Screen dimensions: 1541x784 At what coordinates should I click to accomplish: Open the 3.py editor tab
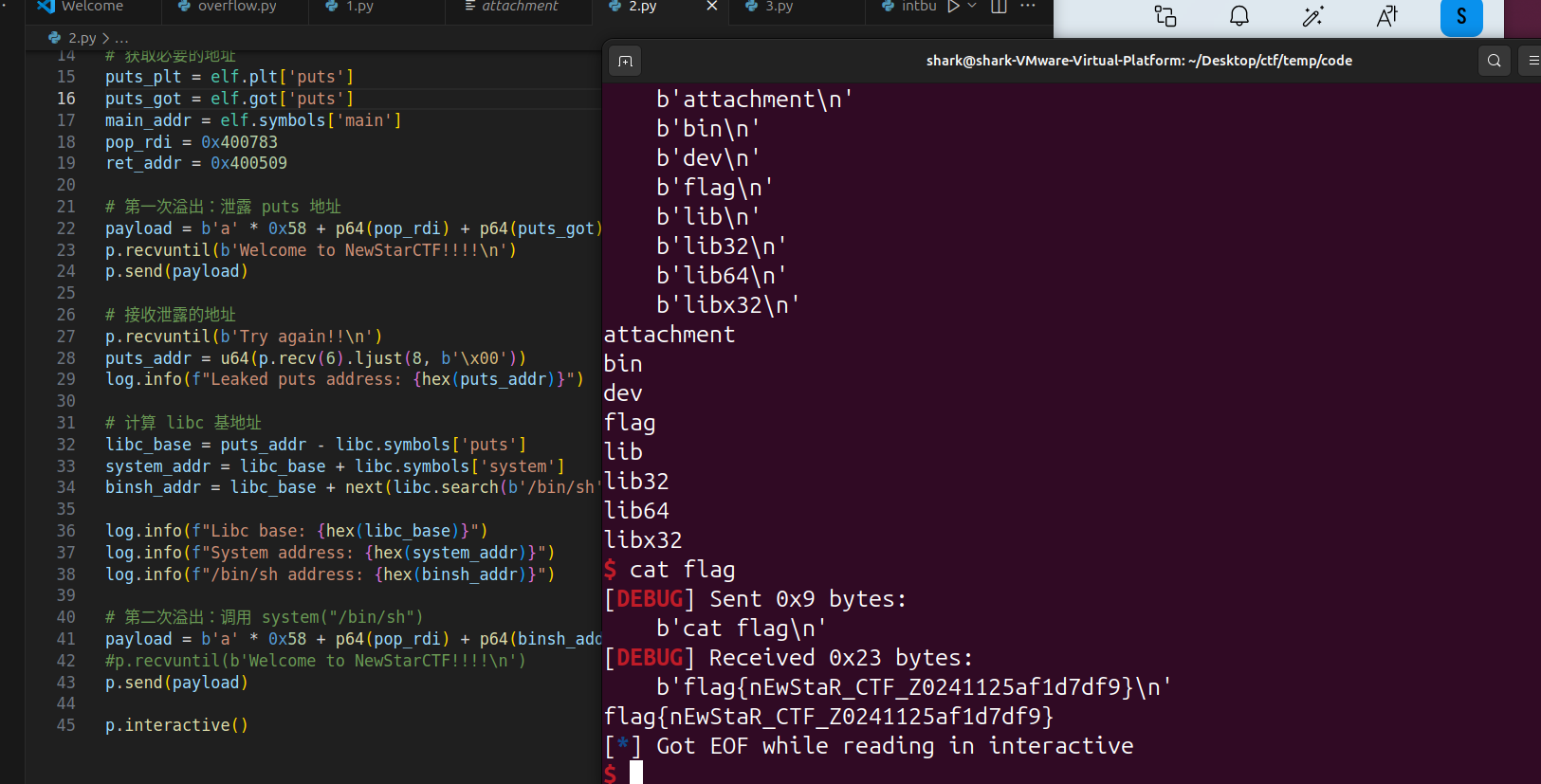(x=770, y=7)
